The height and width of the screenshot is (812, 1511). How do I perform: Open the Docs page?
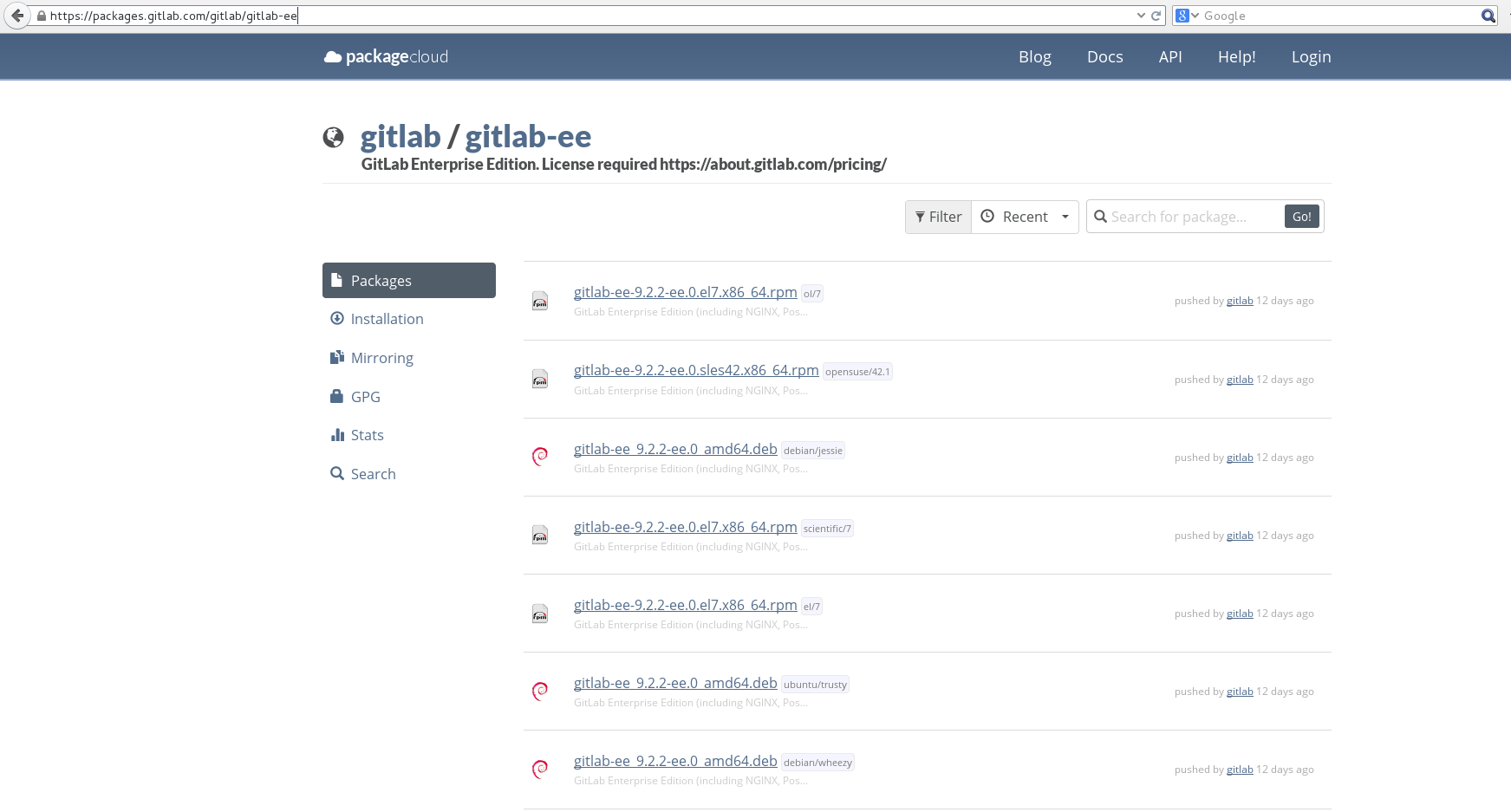coord(1104,56)
